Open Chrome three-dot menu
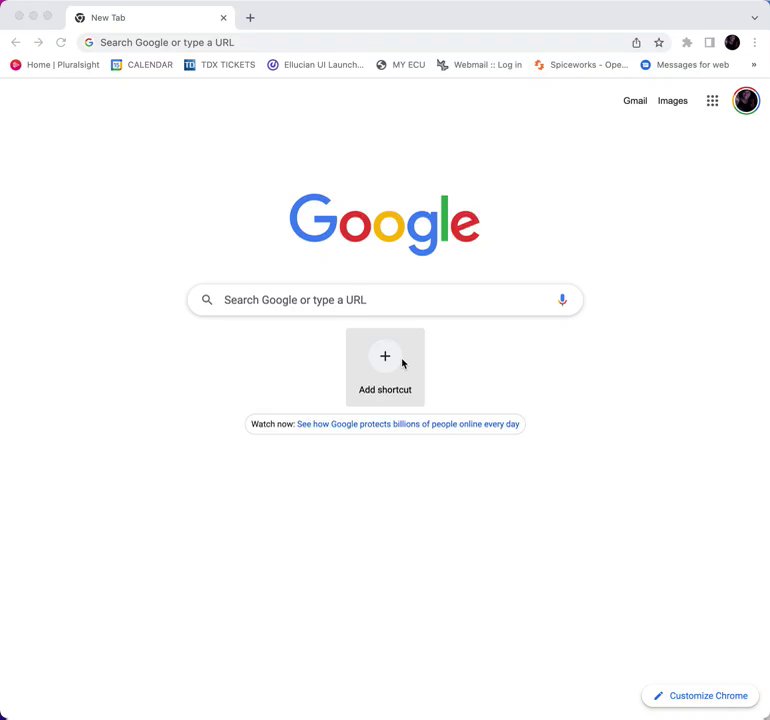Image resolution: width=770 pixels, height=720 pixels. (x=754, y=43)
